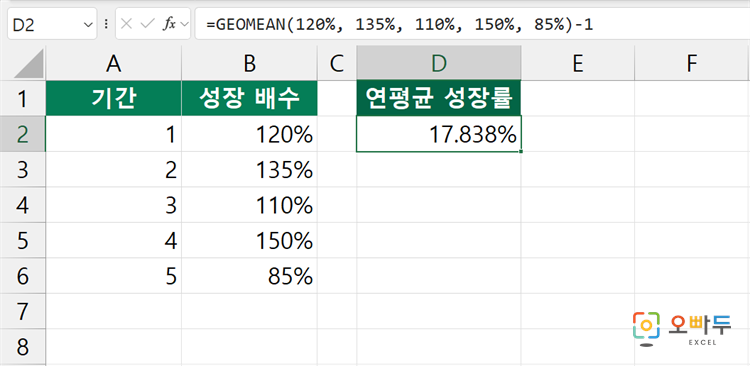Click the Select All corner triangle
Viewport: 750px width, 366px height.
coord(29,64)
